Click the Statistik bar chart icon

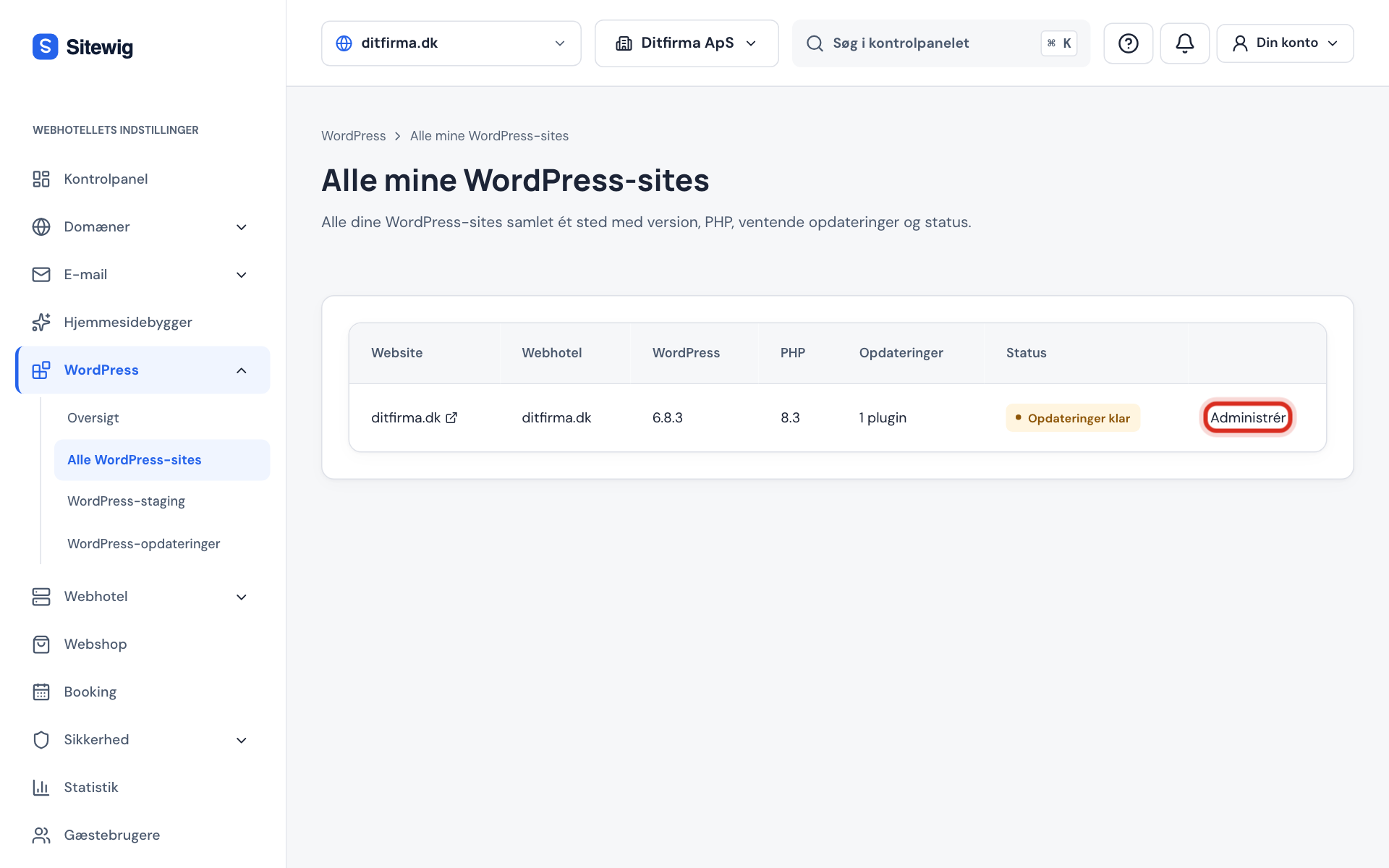(41, 787)
